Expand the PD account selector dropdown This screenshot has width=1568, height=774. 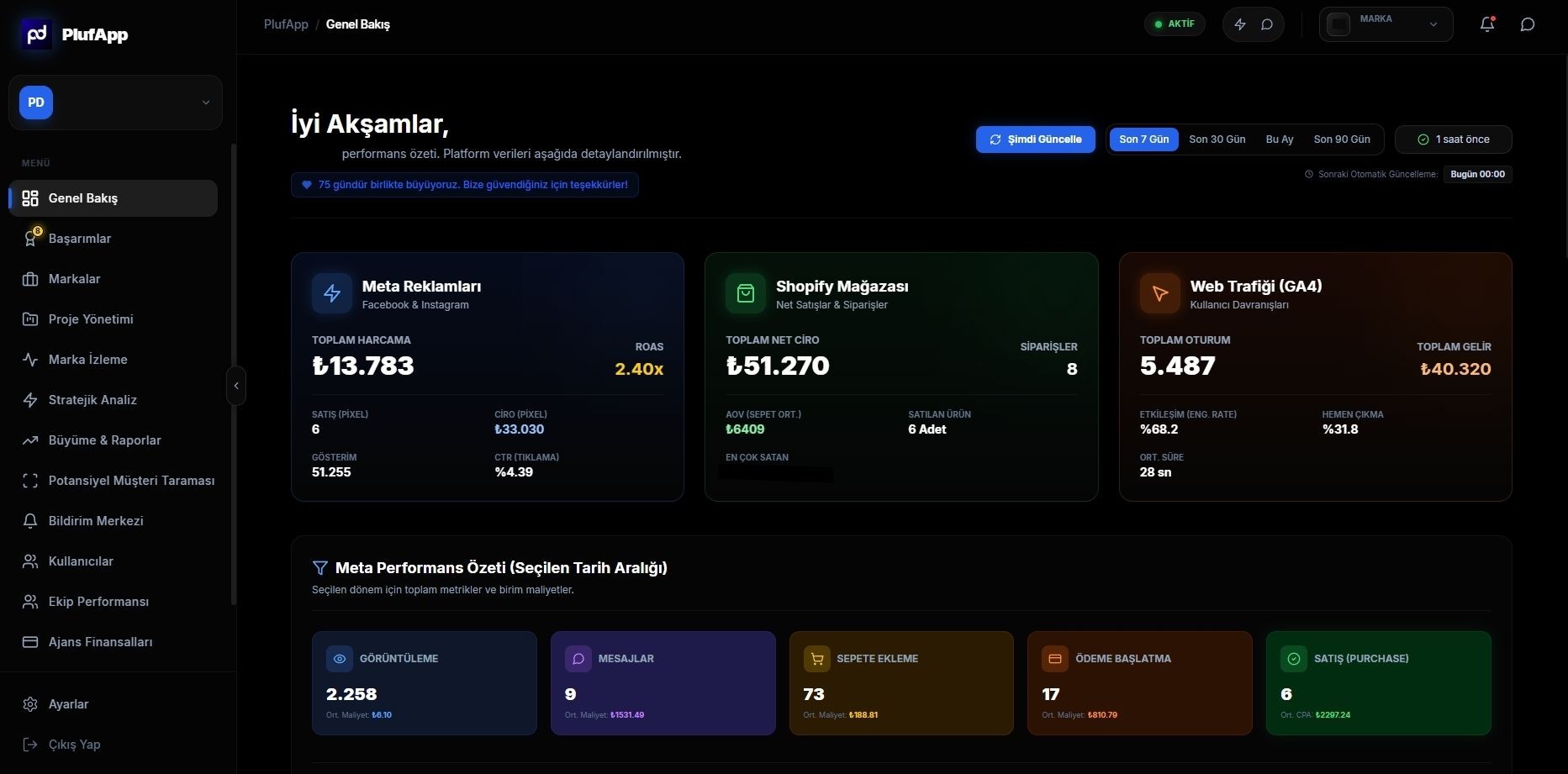(x=115, y=103)
